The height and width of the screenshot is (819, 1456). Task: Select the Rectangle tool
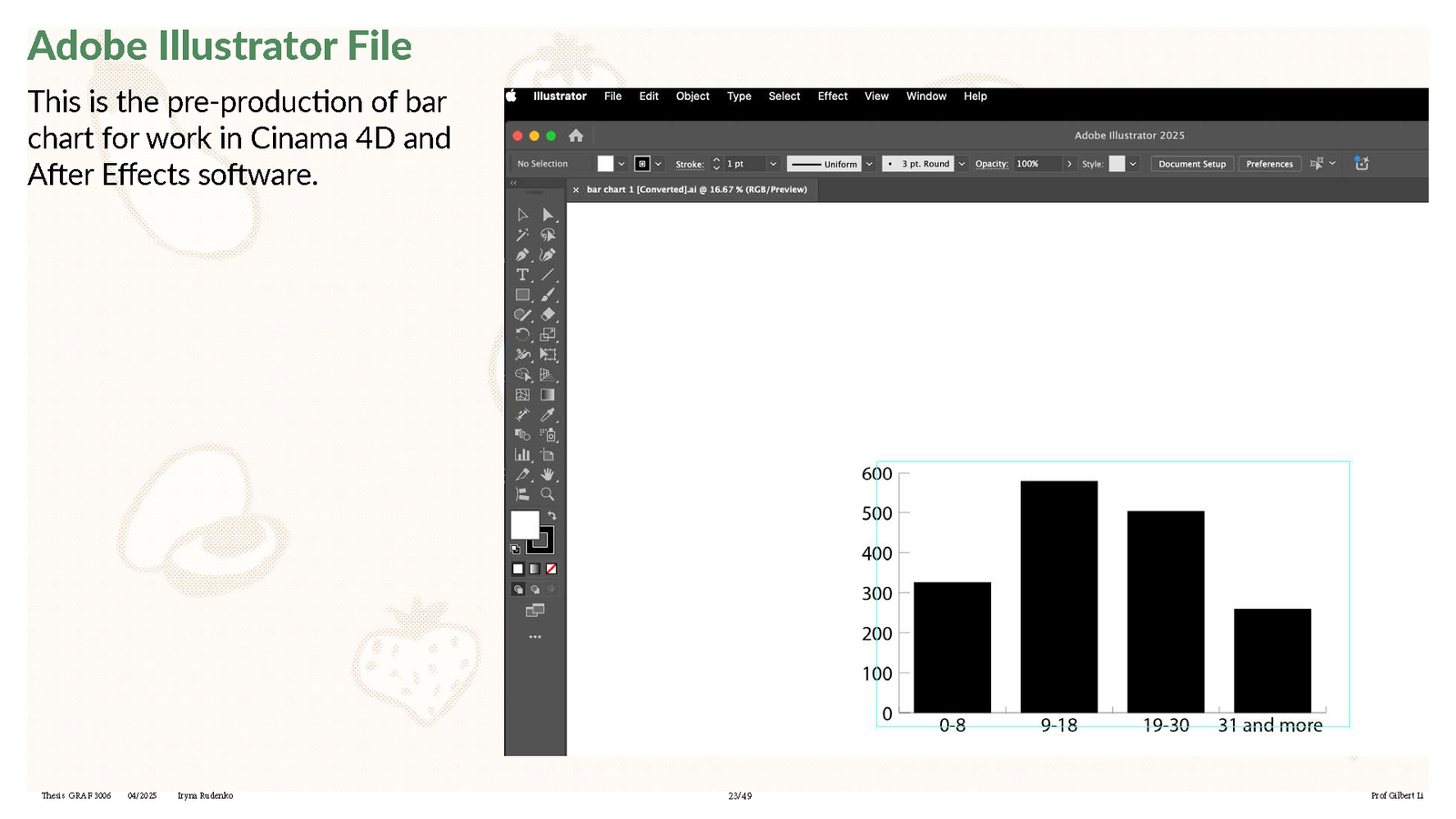pyautogui.click(x=522, y=295)
